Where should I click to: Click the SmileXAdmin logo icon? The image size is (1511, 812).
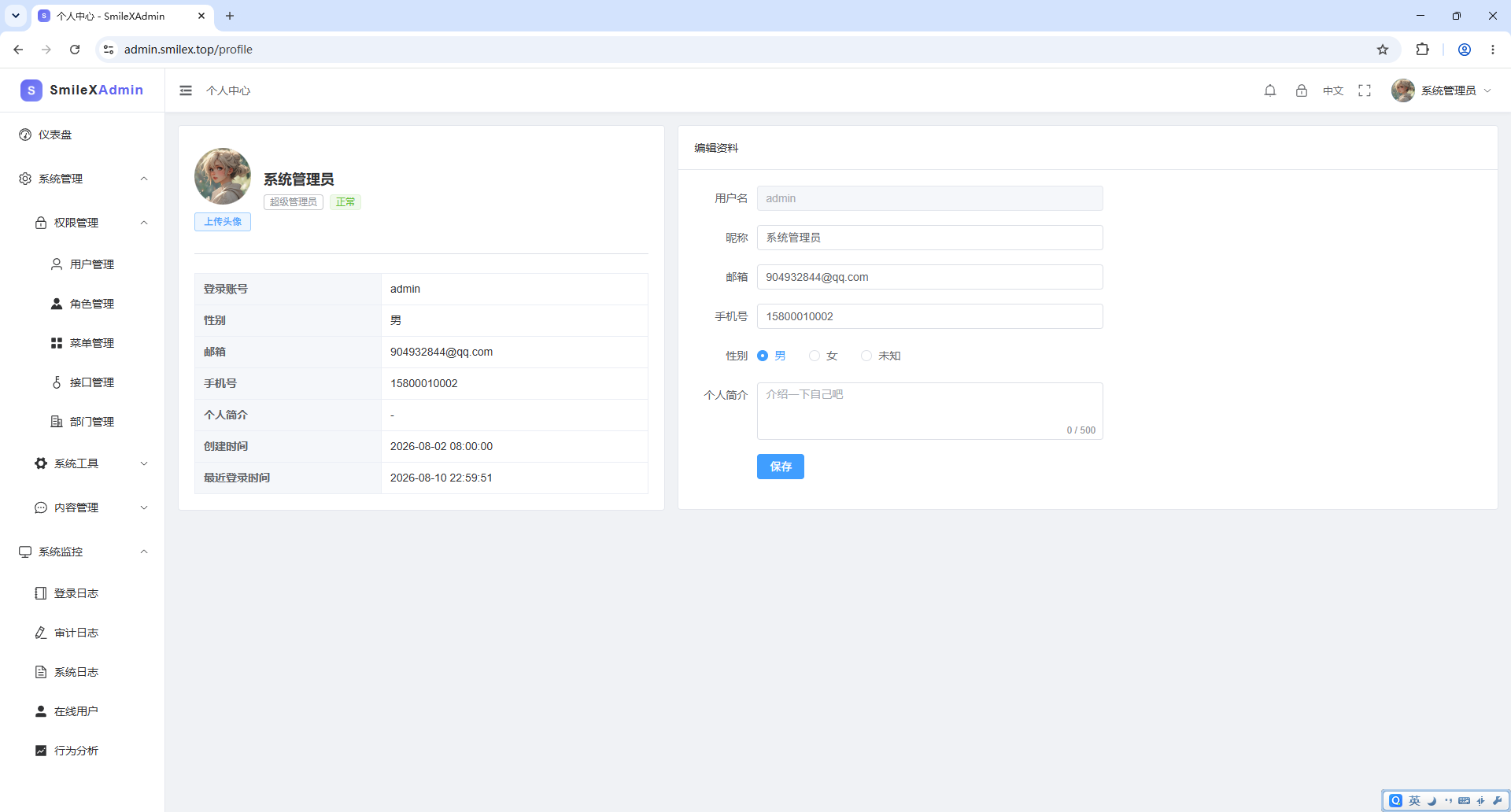point(31,90)
